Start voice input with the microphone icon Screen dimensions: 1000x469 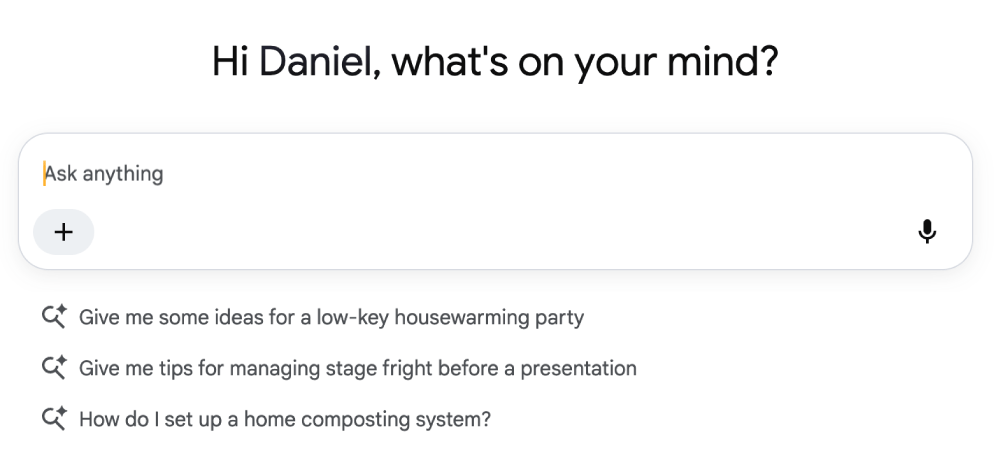click(x=927, y=232)
